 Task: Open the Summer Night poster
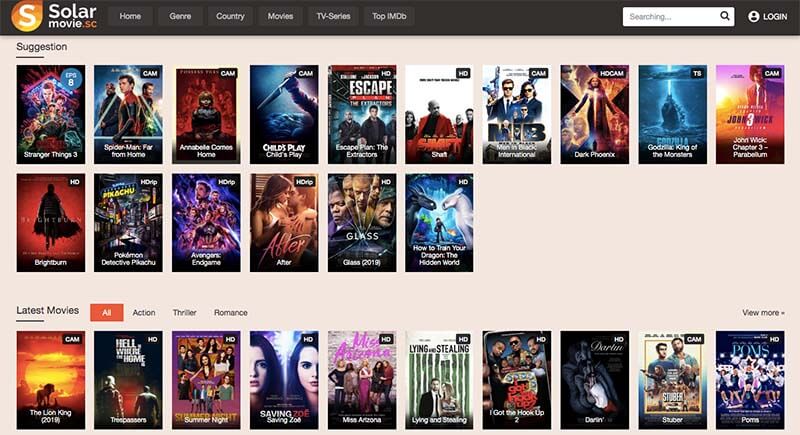click(x=206, y=380)
